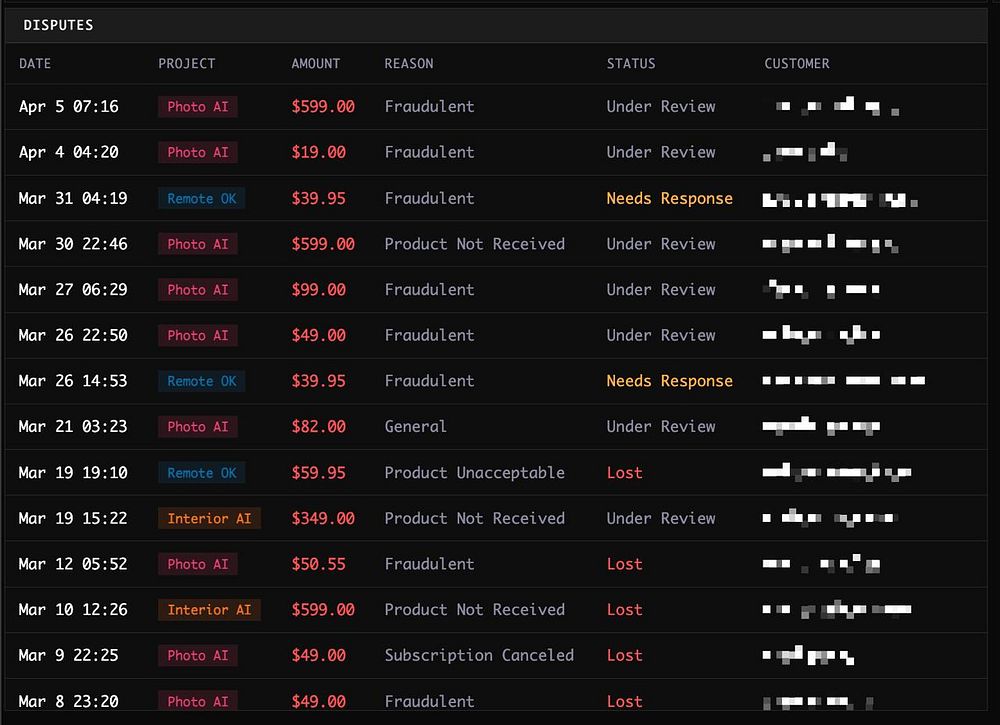Open the Lost status for Mar 19 19:10
1000x725 pixels.
click(624, 472)
